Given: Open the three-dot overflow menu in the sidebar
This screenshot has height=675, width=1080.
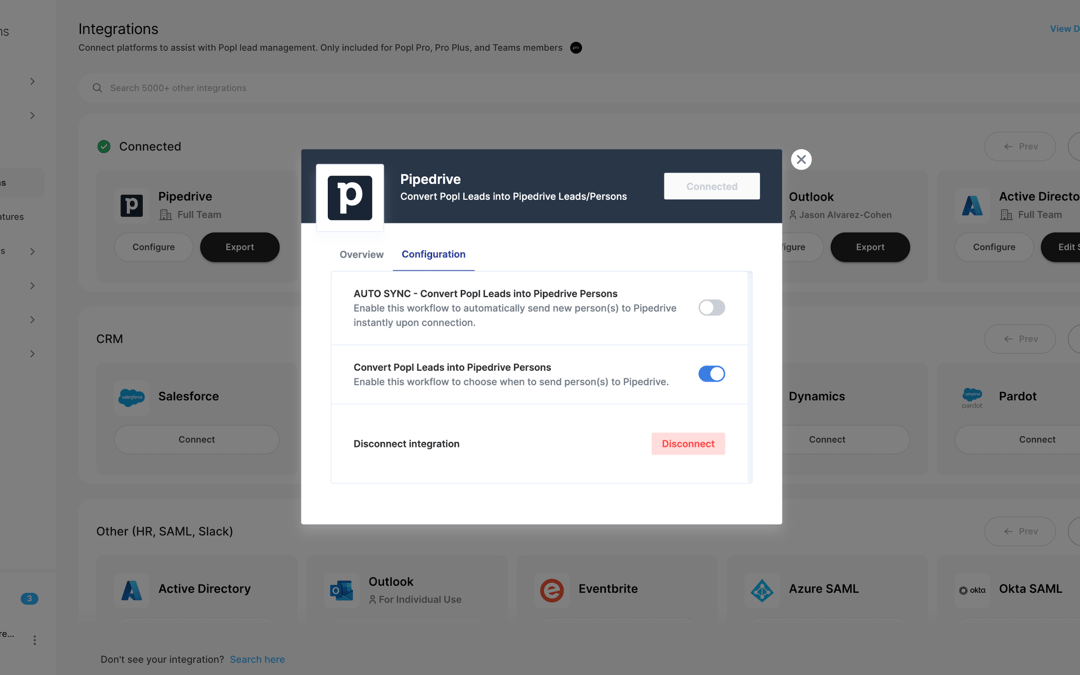Looking at the screenshot, I should [34, 638].
